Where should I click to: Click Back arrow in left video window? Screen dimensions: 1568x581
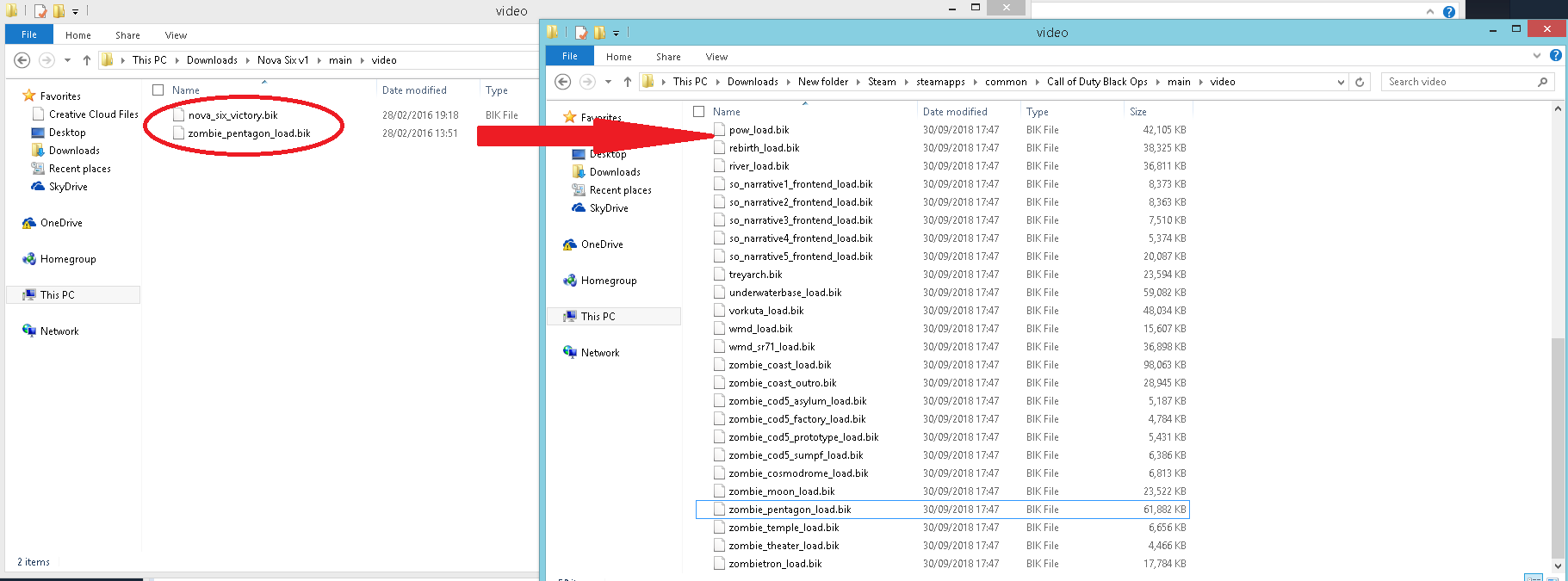pos(22,60)
